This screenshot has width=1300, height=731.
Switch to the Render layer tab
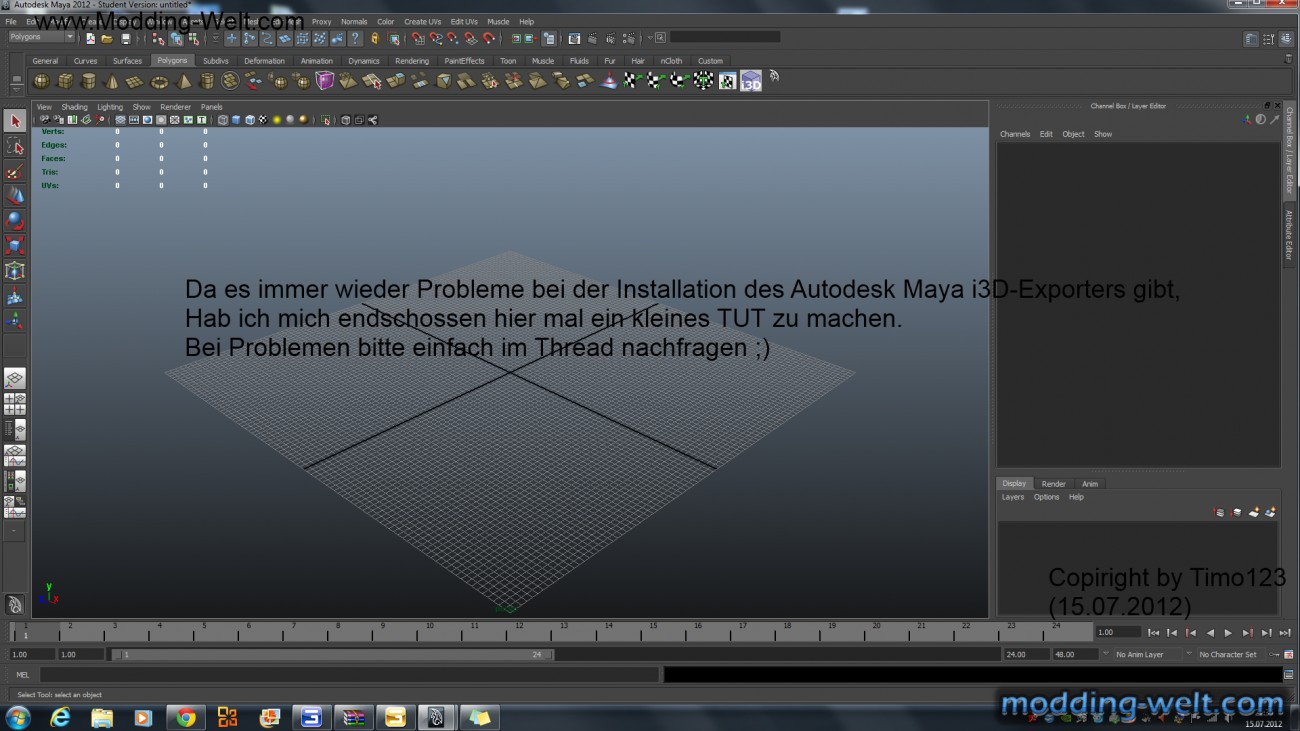pyautogui.click(x=1053, y=484)
